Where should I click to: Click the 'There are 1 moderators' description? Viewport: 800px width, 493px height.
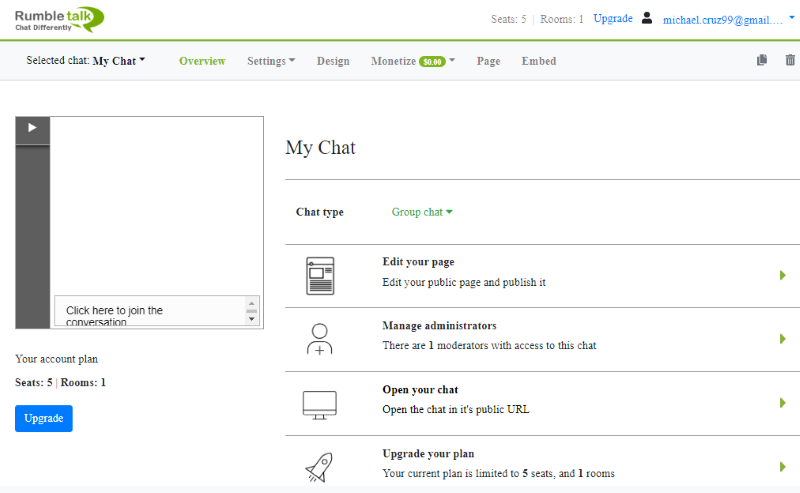[x=489, y=346]
